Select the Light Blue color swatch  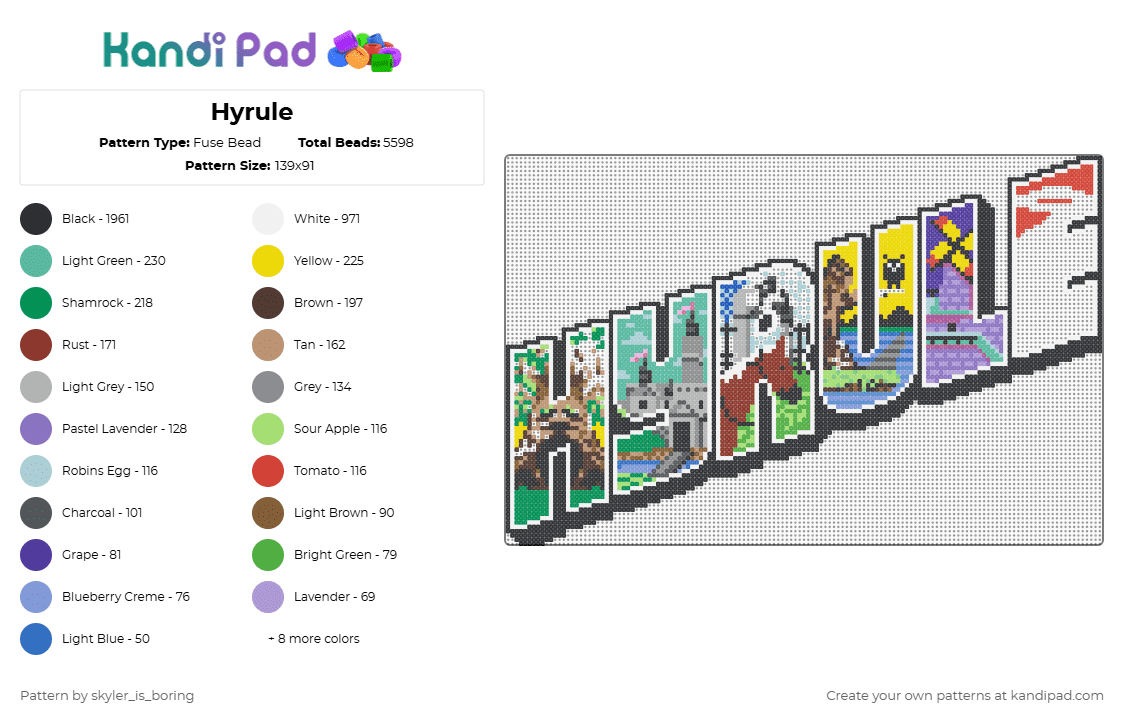[x=36, y=639]
